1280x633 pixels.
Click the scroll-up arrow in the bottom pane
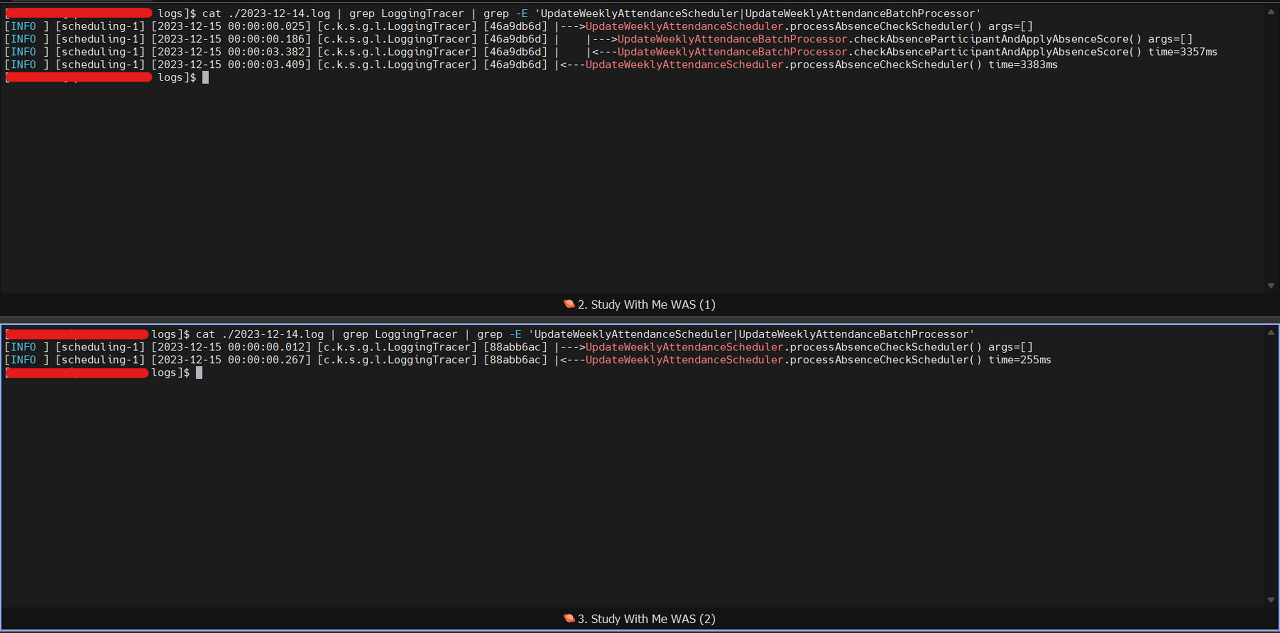click(x=1272, y=333)
